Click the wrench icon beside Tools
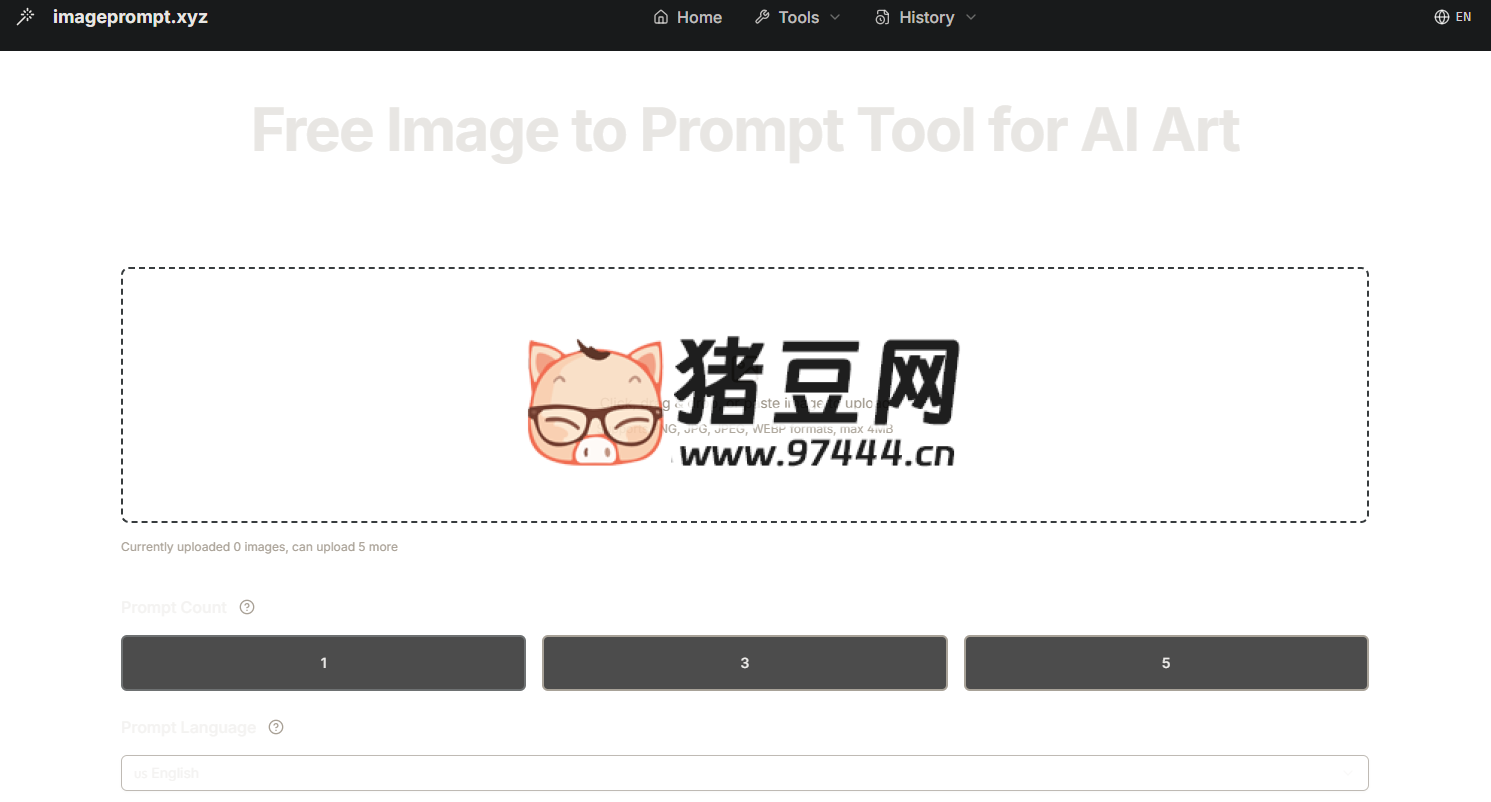 pyautogui.click(x=762, y=17)
